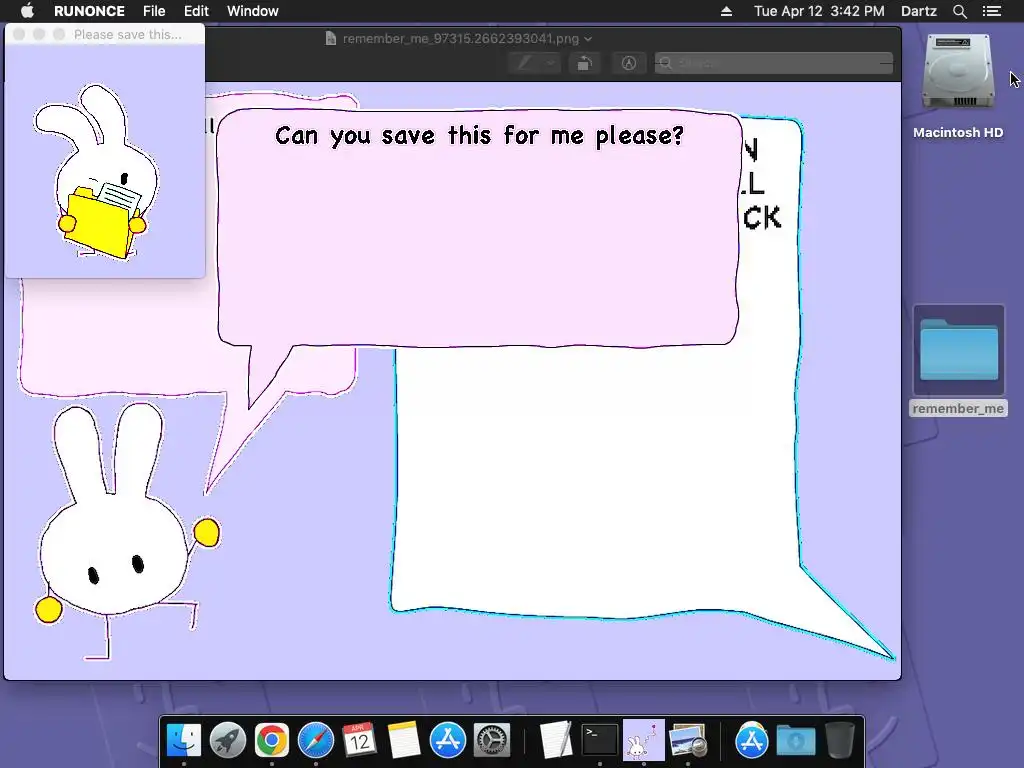Click the 'Please save this...' window title
The width and height of the screenshot is (1024, 768).
127,35
